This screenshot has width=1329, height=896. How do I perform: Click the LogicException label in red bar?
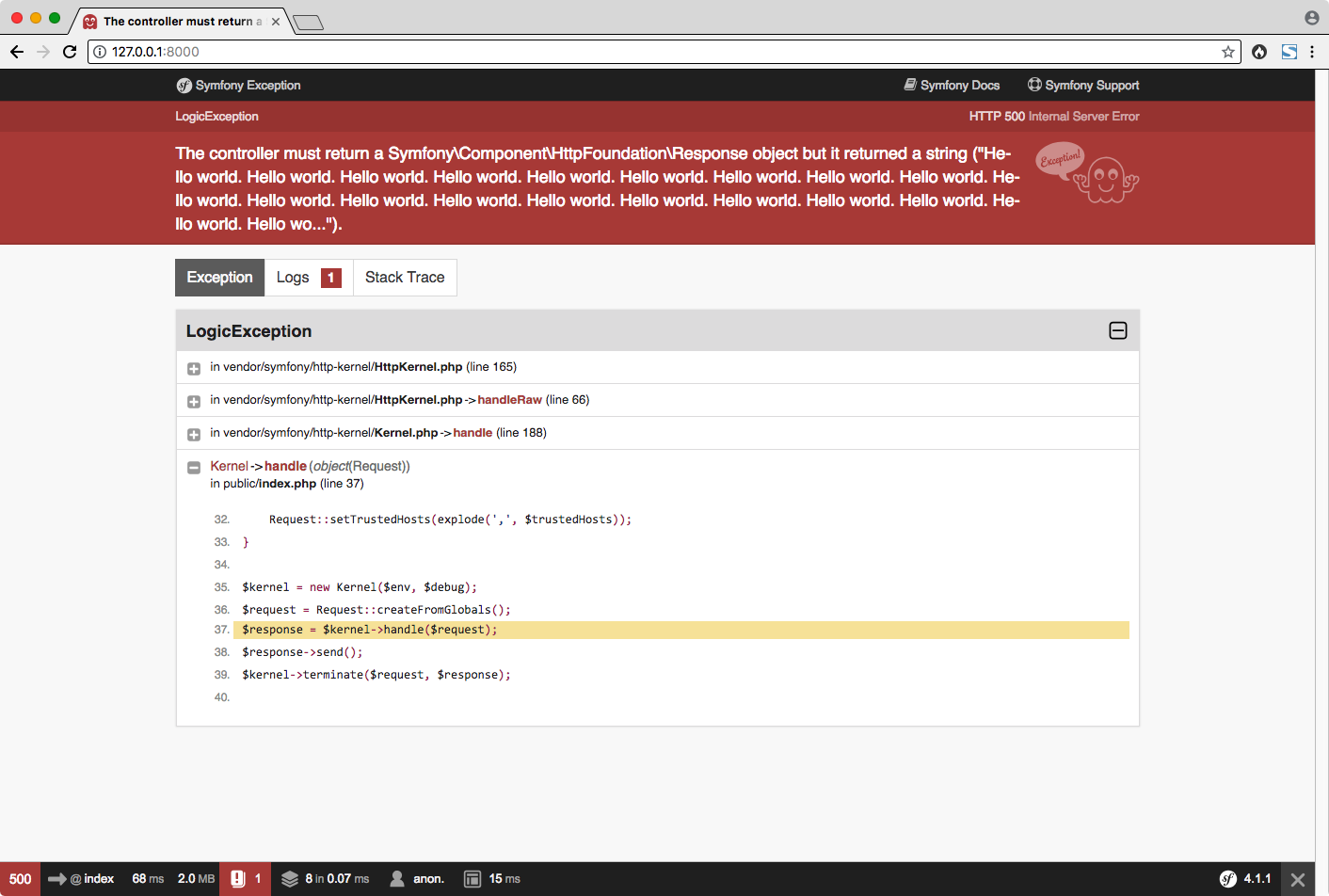coord(216,117)
